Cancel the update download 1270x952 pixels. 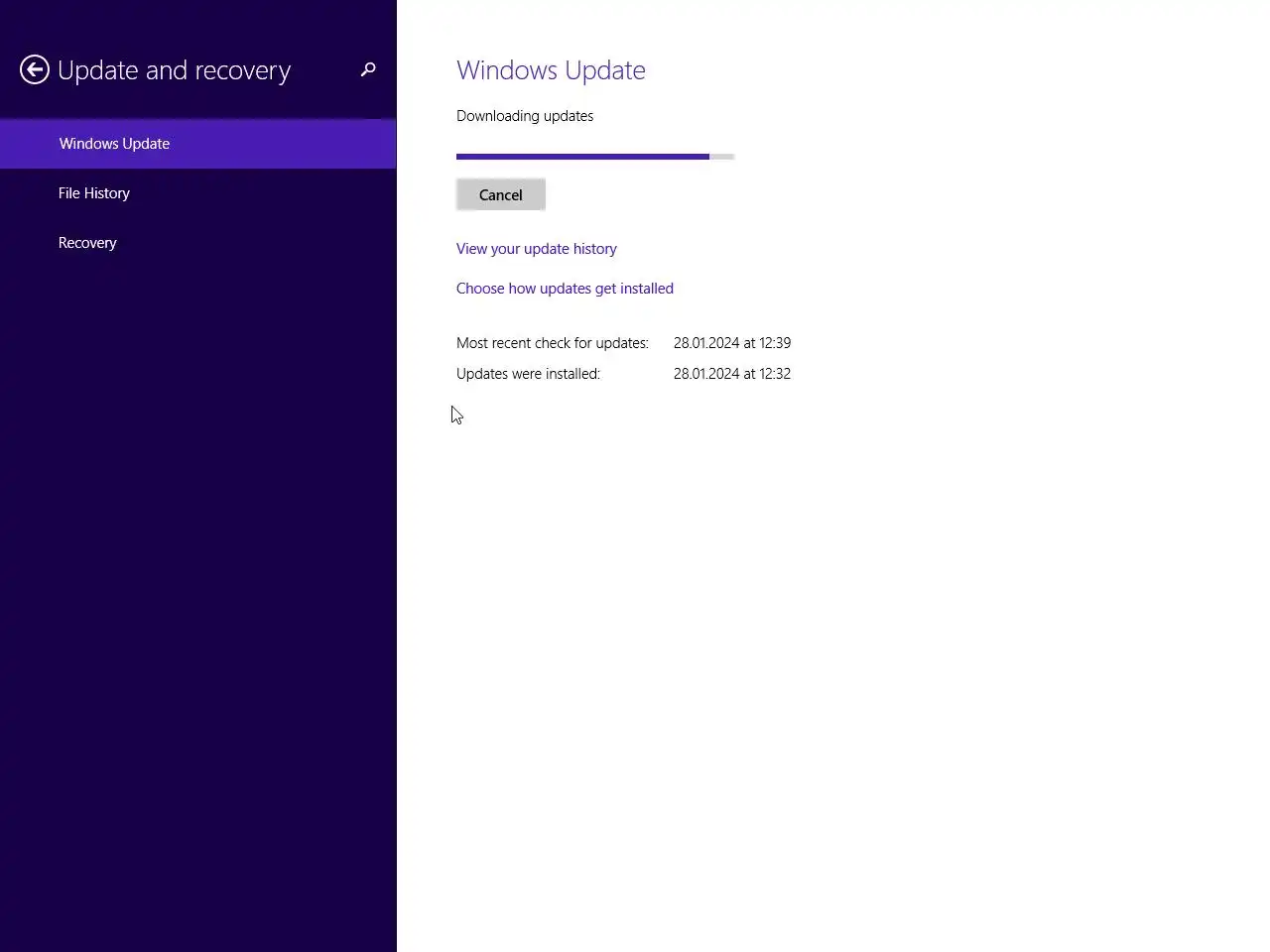pos(501,194)
